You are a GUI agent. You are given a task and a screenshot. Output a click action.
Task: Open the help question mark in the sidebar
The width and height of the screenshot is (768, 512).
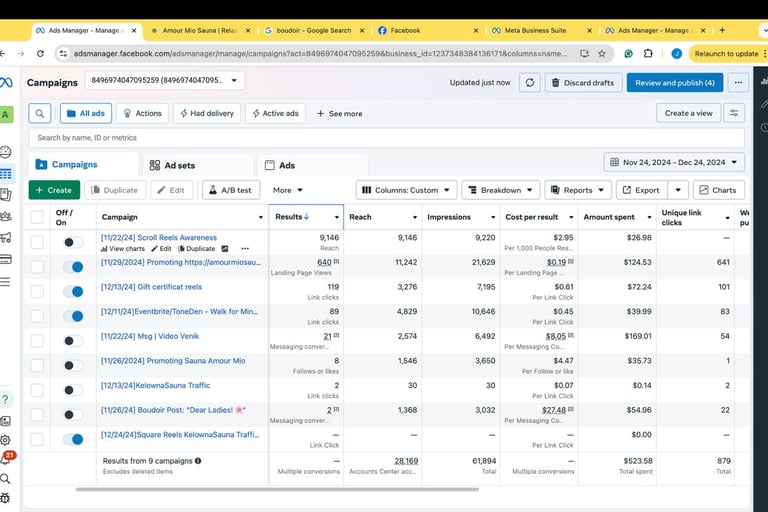tap(5, 399)
